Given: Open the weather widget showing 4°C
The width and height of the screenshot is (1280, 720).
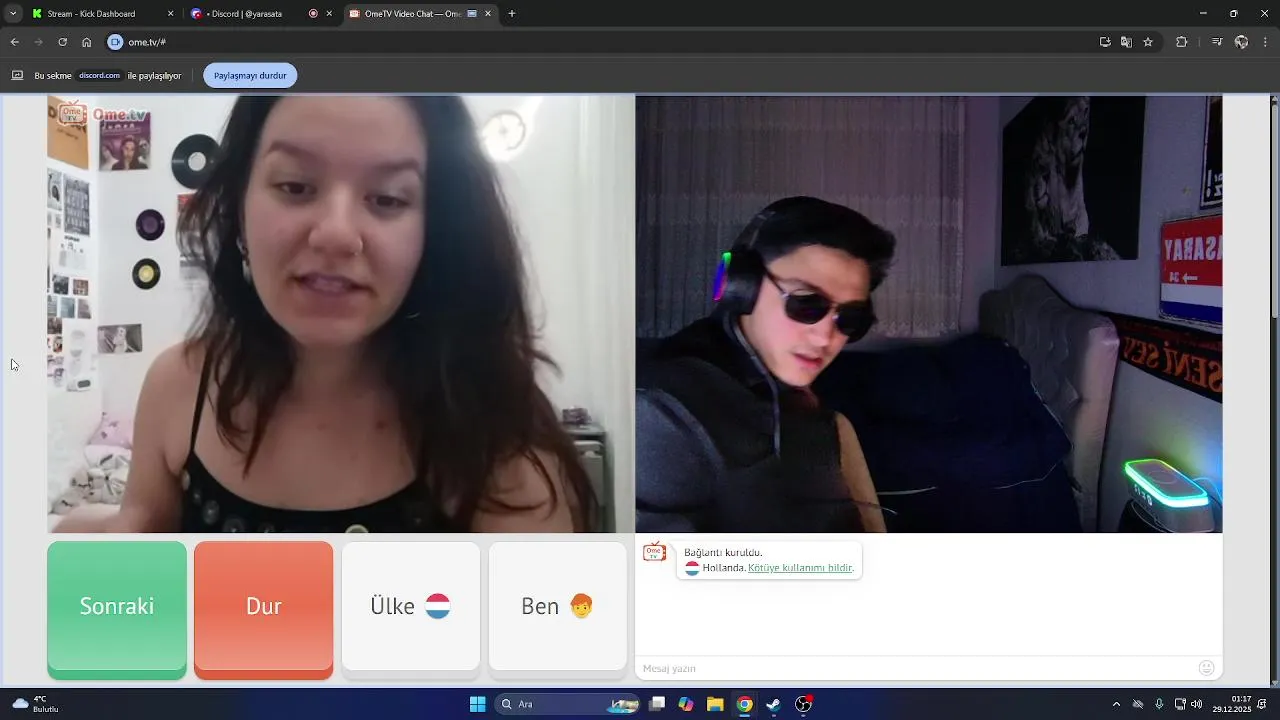Looking at the screenshot, I should click(x=36, y=704).
